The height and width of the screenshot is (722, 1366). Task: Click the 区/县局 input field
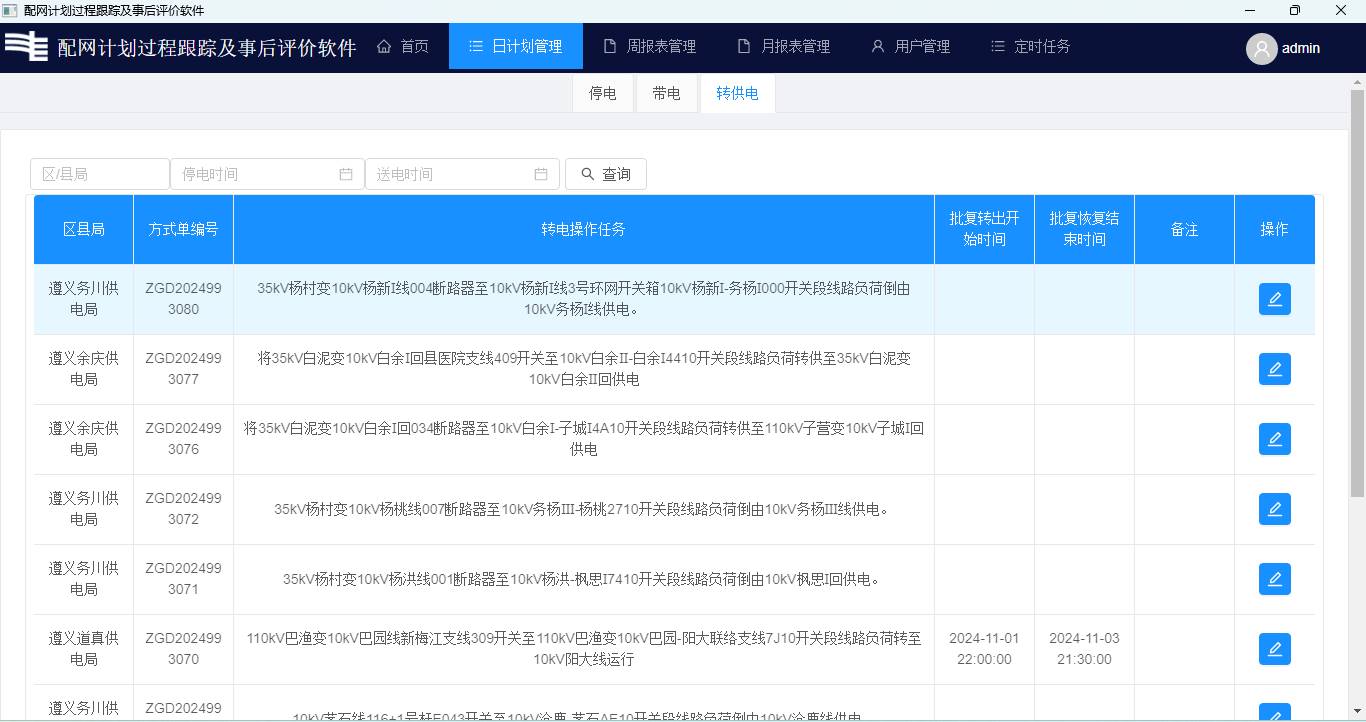tap(99, 174)
